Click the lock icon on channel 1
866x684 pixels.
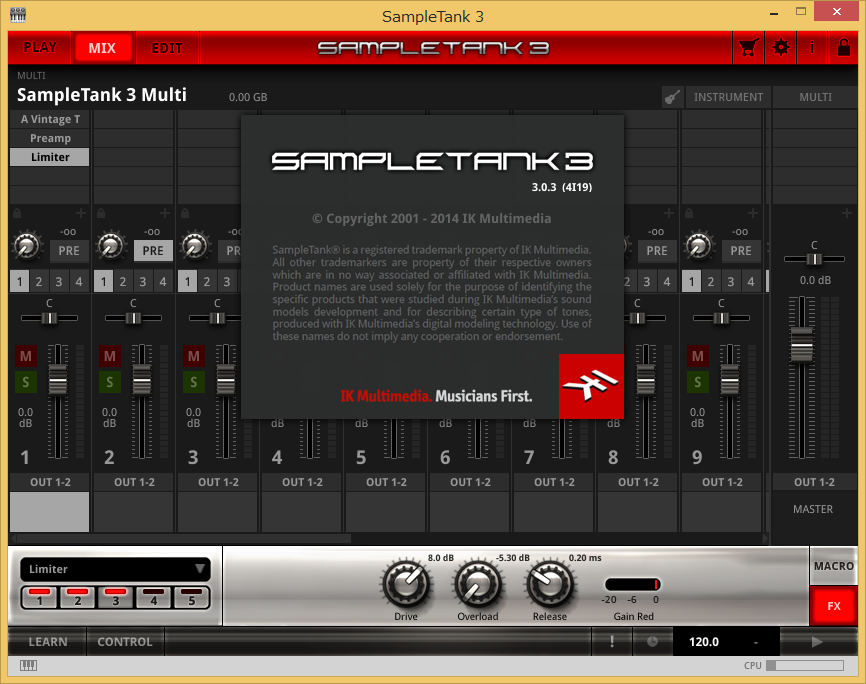17,213
